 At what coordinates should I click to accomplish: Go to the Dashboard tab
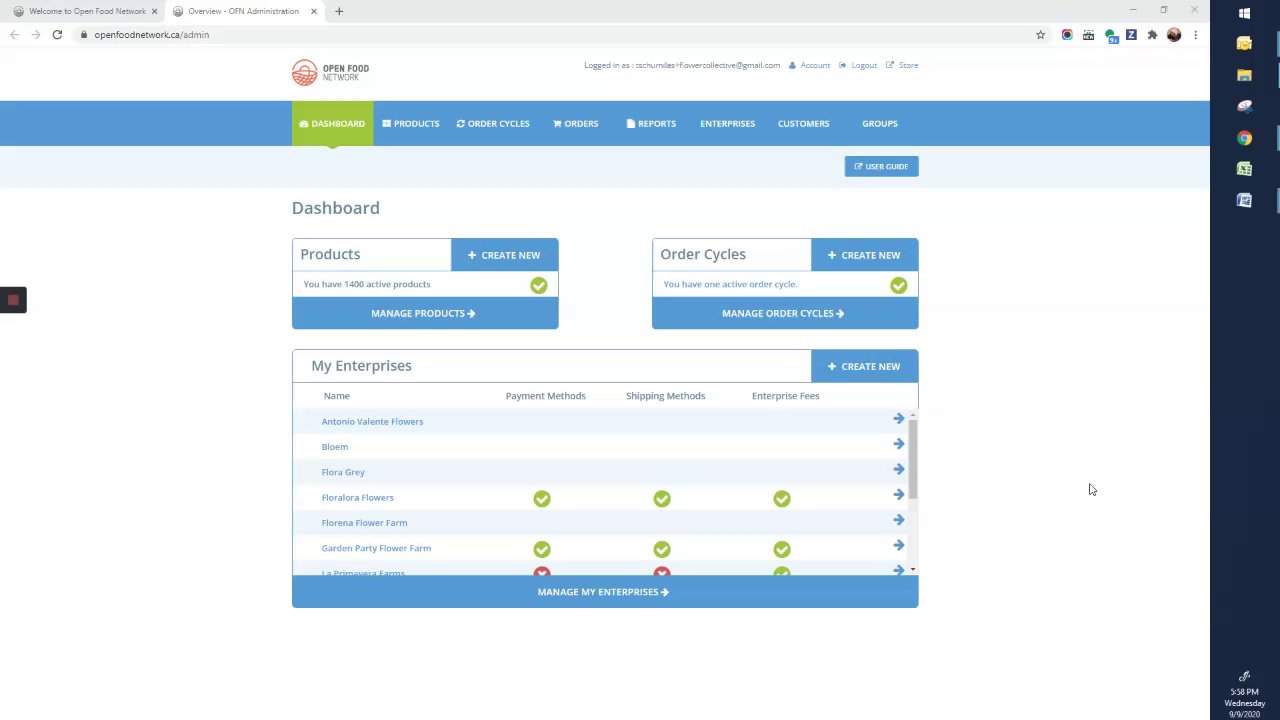pyautogui.click(x=332, y=123)
